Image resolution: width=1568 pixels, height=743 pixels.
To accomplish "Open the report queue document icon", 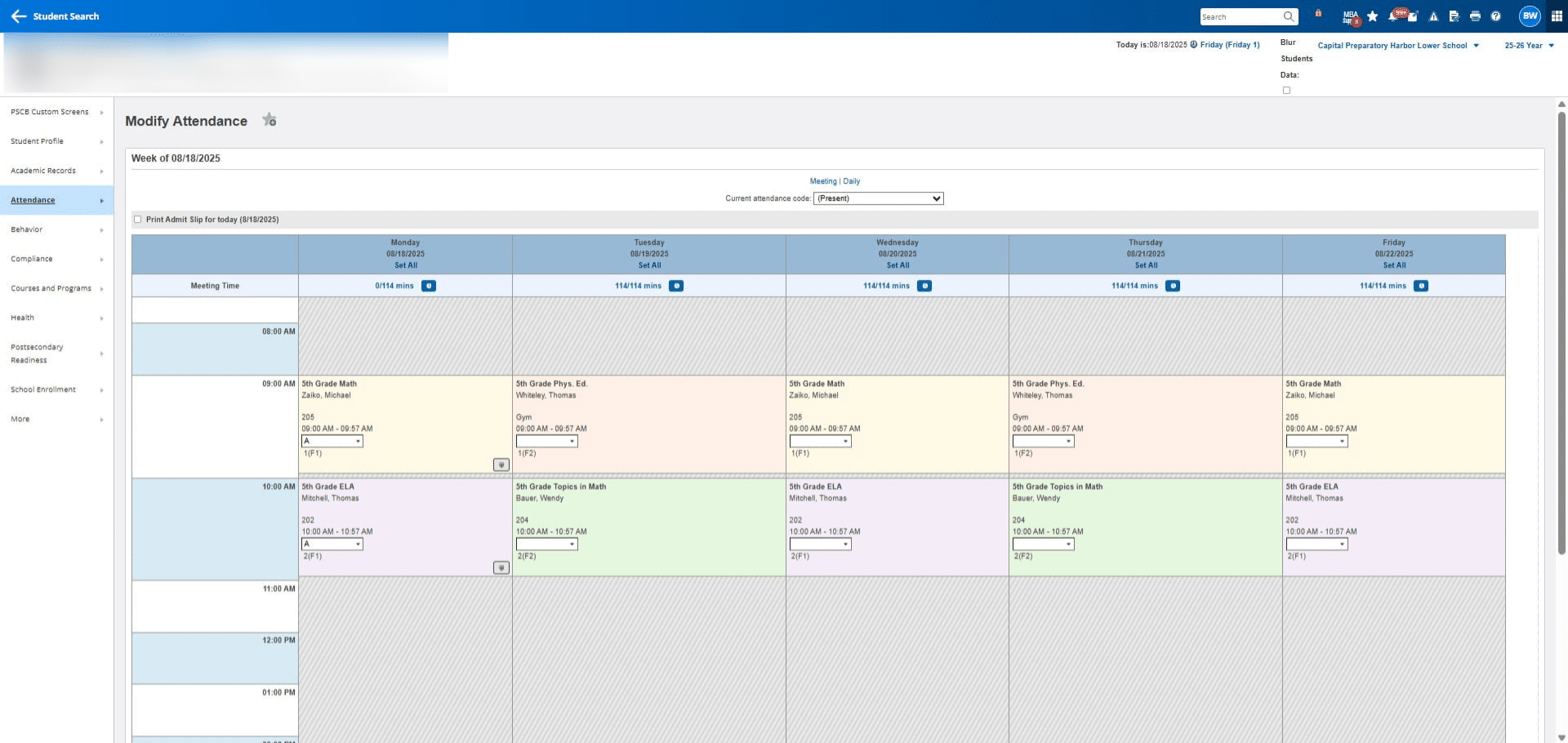I will [x=1454, y=16].
